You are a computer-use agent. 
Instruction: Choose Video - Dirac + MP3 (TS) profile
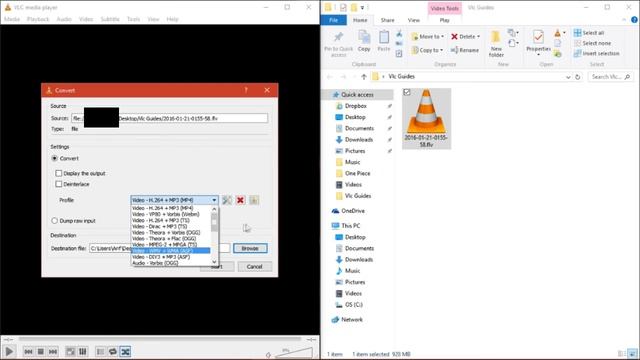click(160, 226)
